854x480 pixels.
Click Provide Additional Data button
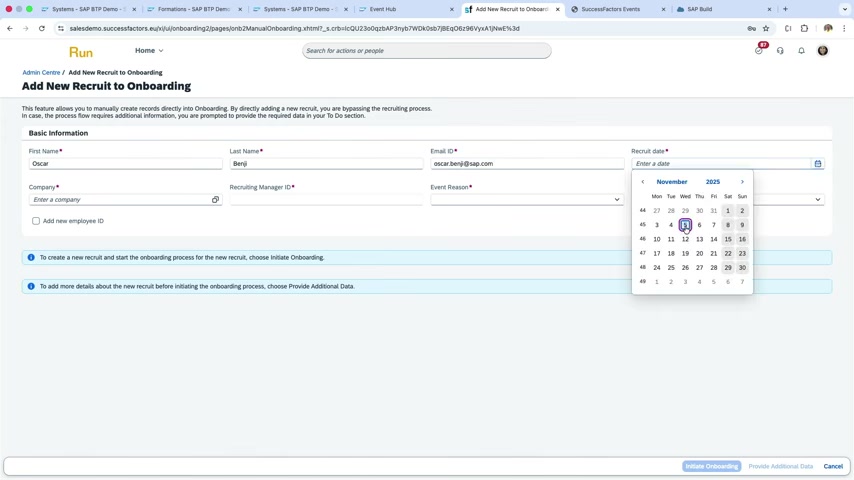pos(780,466)
